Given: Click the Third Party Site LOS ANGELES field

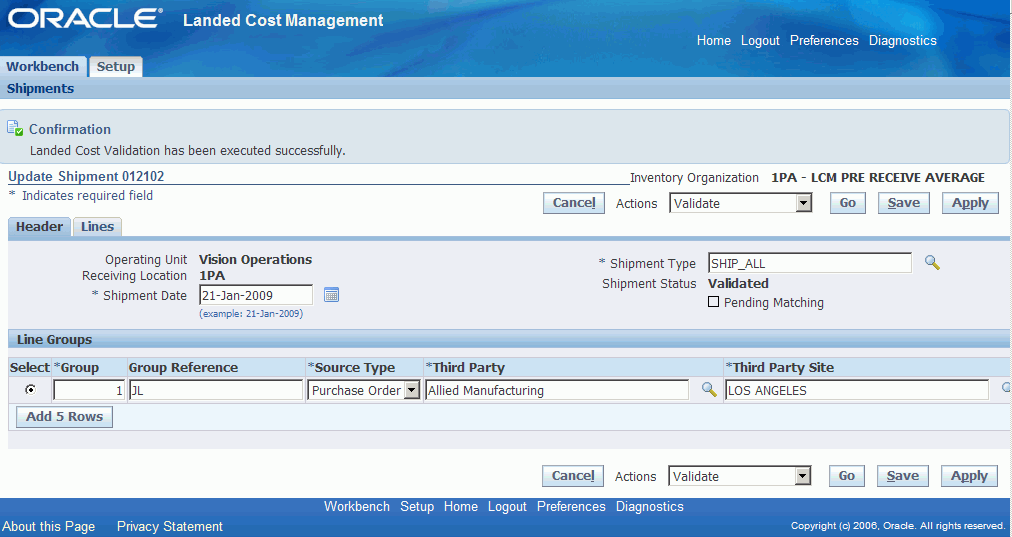Looking at the screenshot, I should pos(856,390).
